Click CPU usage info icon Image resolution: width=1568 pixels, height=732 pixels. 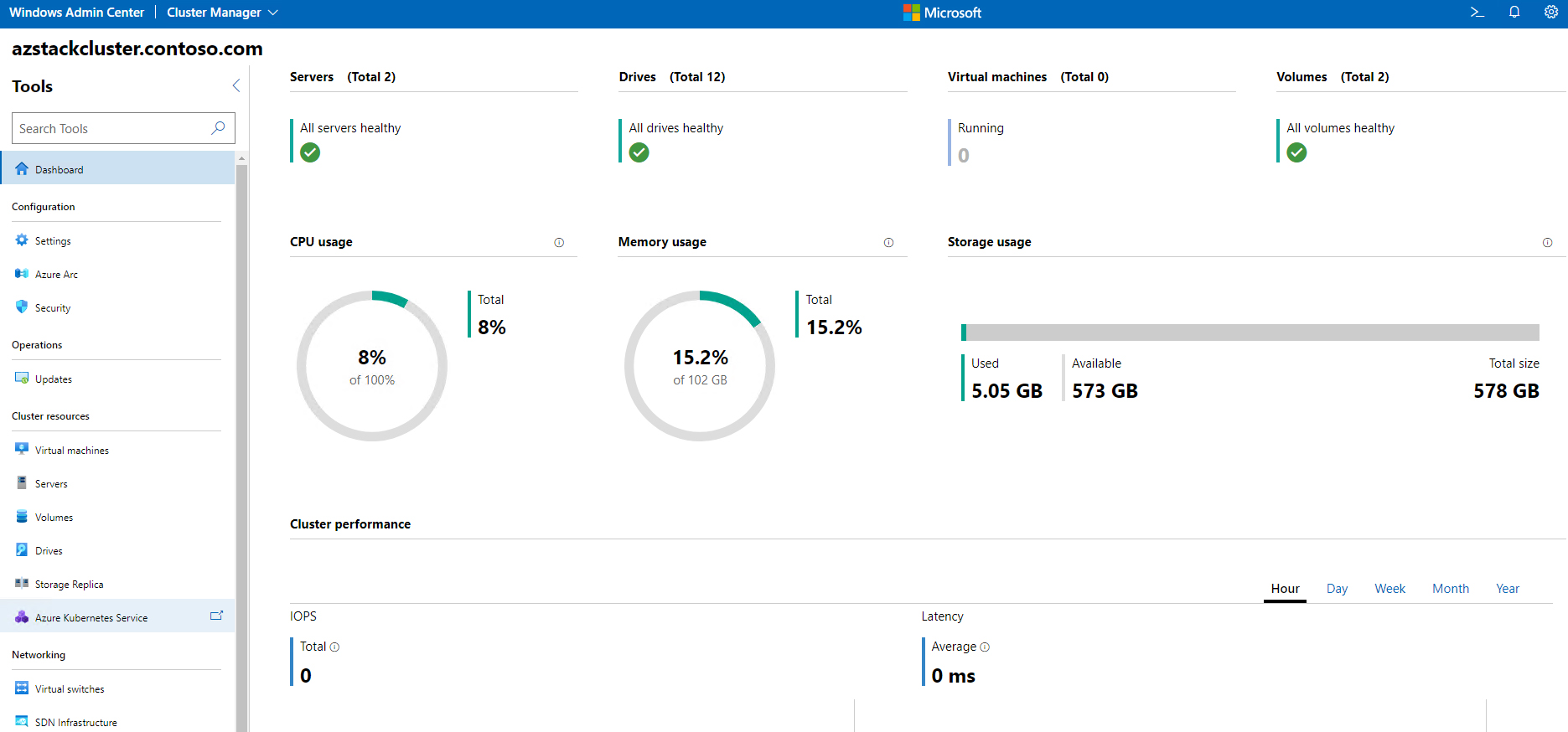pyautogui.click(x=559, y=243)
